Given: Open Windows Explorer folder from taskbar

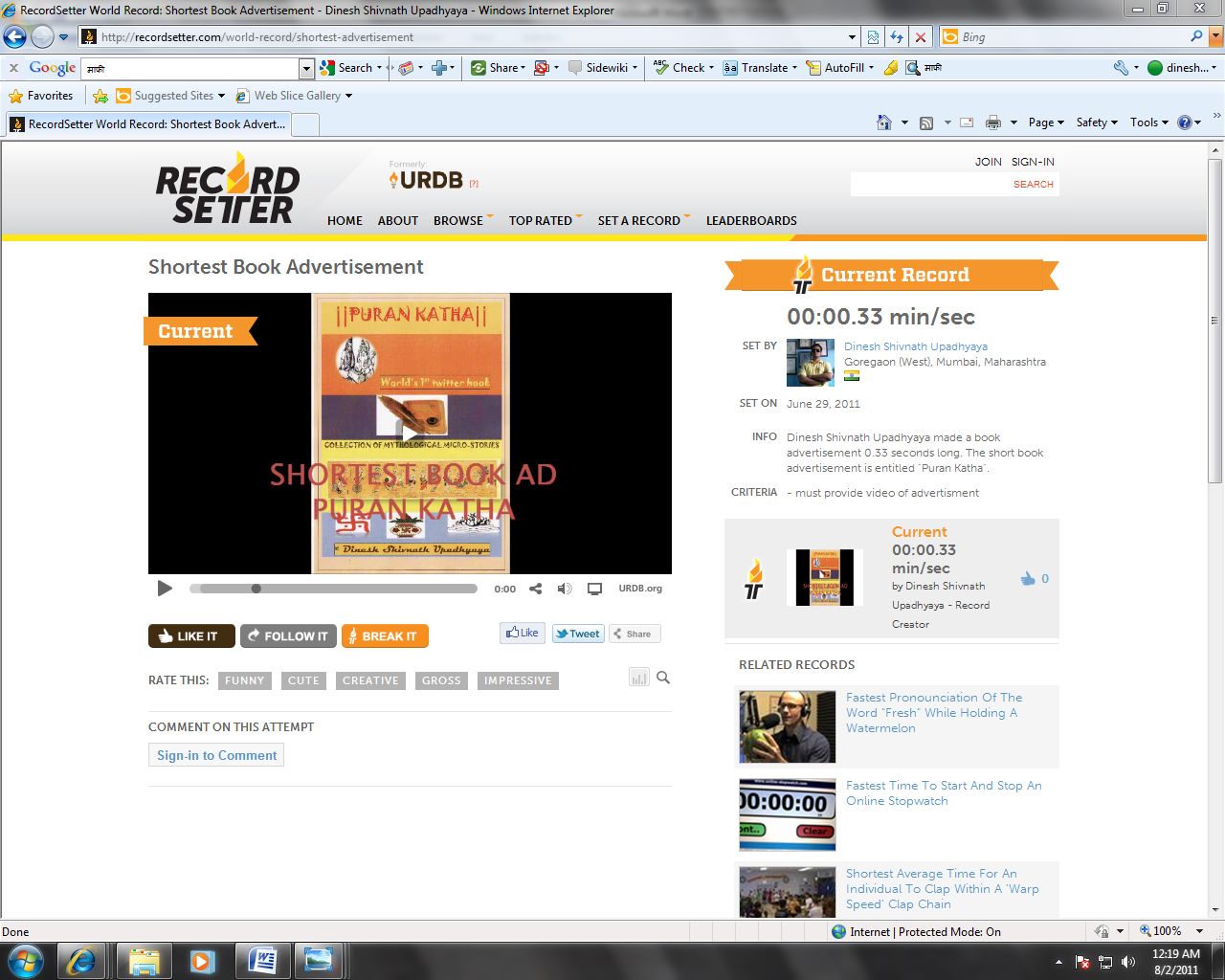Looking at the screenshot, I should click(x=144, y=960).
